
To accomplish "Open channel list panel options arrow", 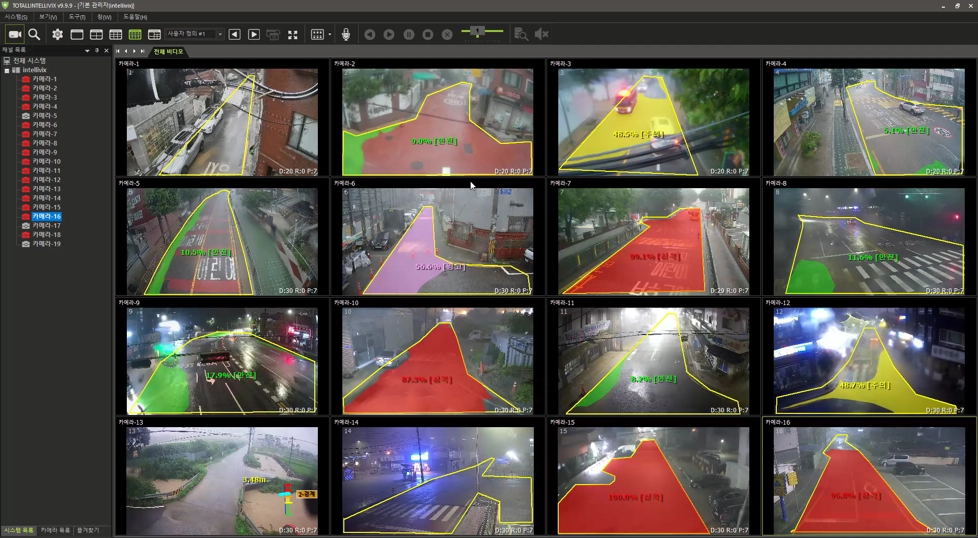I will 87,50.
